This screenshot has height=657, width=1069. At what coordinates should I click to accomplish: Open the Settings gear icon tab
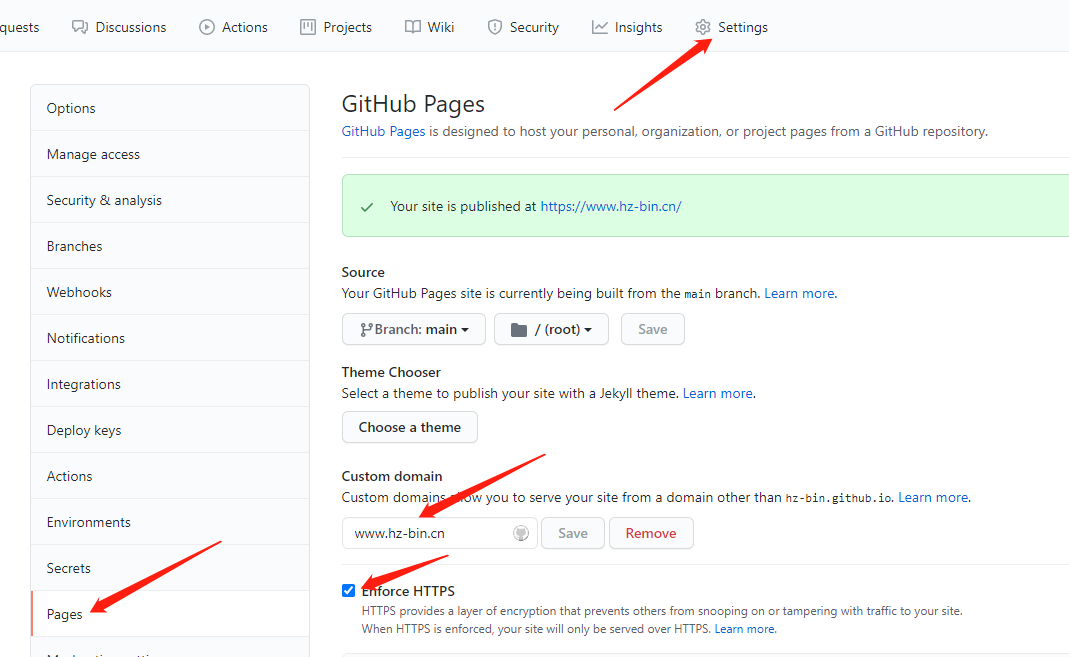point(703,27)
